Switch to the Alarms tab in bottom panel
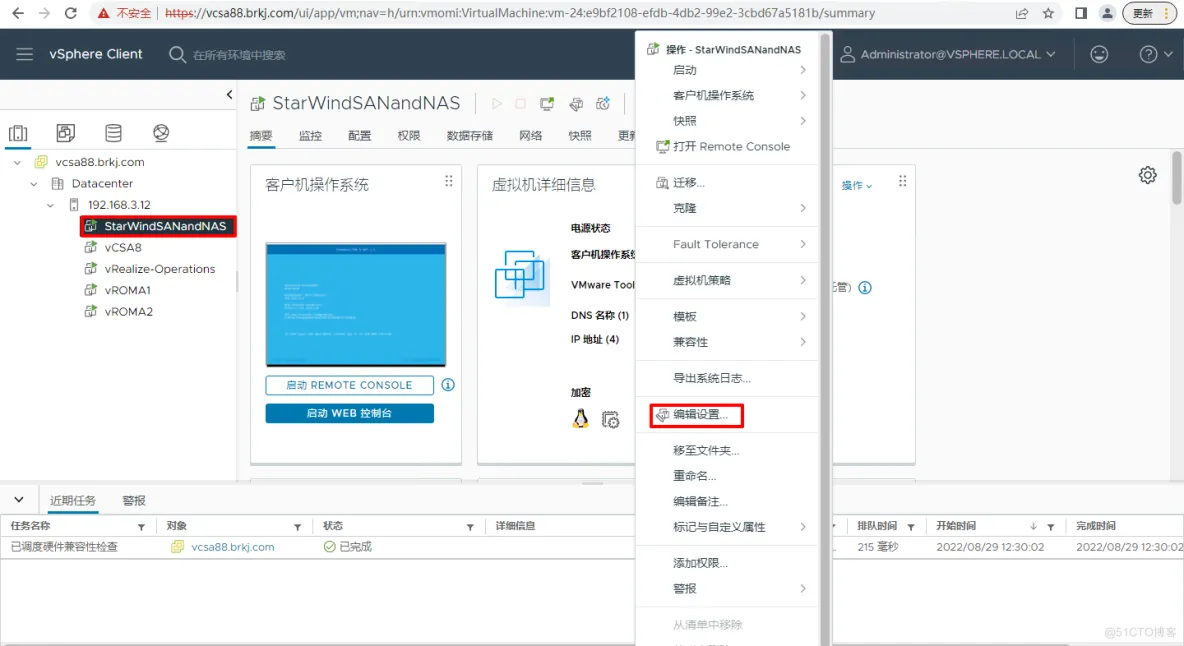 click(x=134, y=500)
